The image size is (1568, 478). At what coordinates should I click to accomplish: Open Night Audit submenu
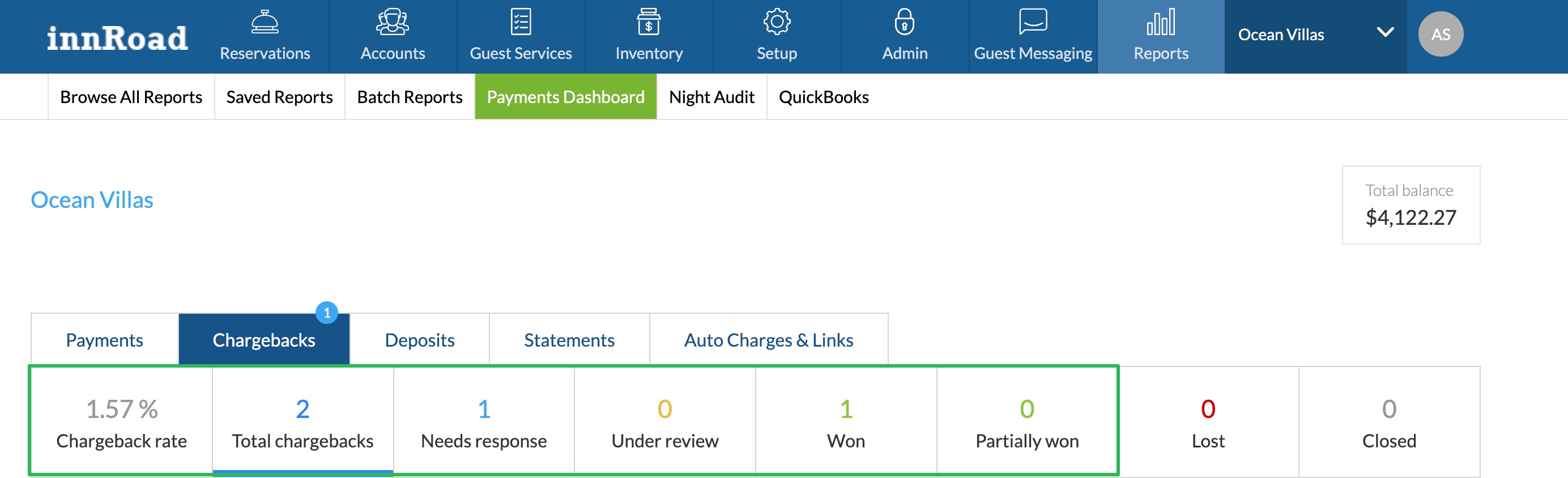[711, 97]
